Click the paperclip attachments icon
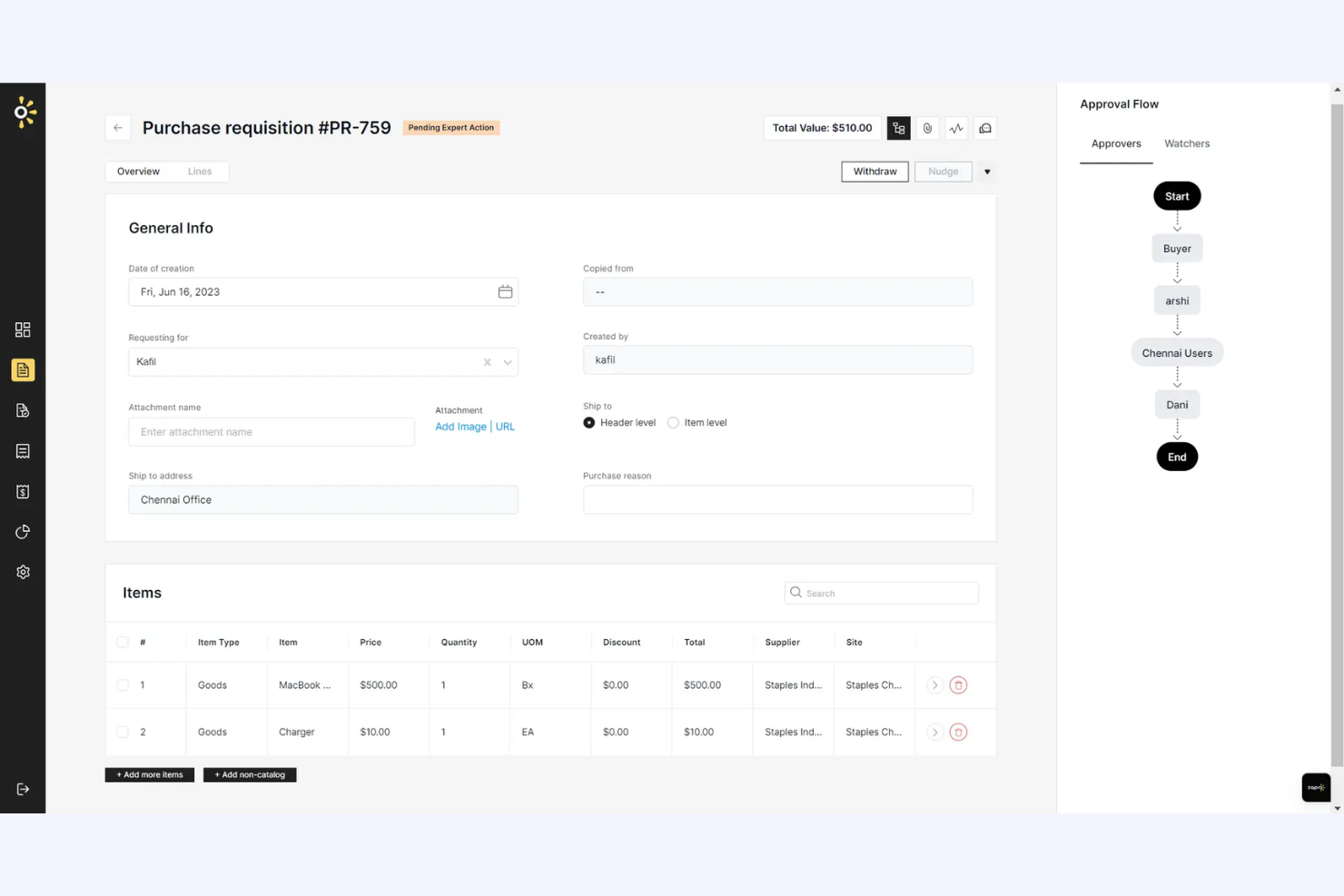This screenshot has height=896, width=1344. point(927,128)
